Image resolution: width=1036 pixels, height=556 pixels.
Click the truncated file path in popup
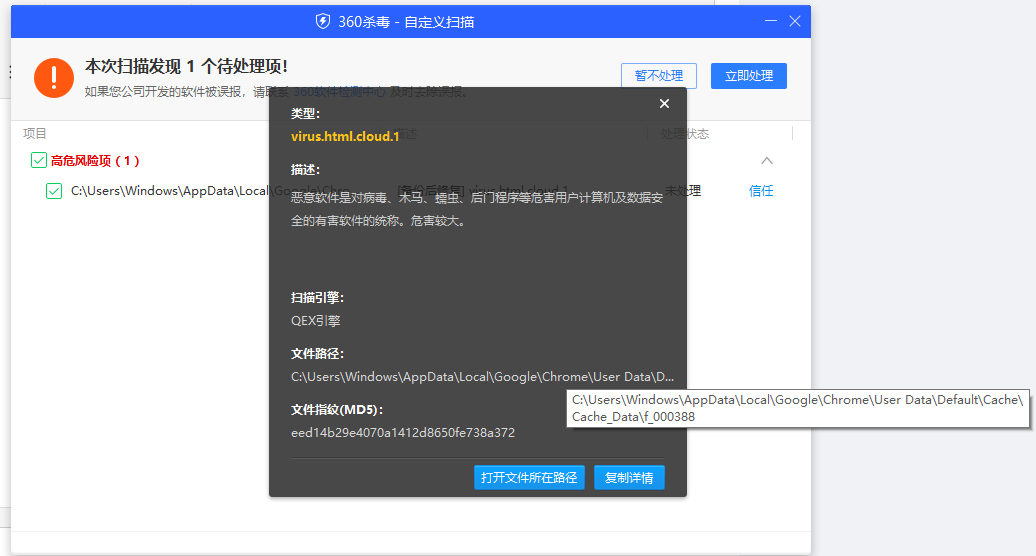pyautogui.click(x=482, y=377)
